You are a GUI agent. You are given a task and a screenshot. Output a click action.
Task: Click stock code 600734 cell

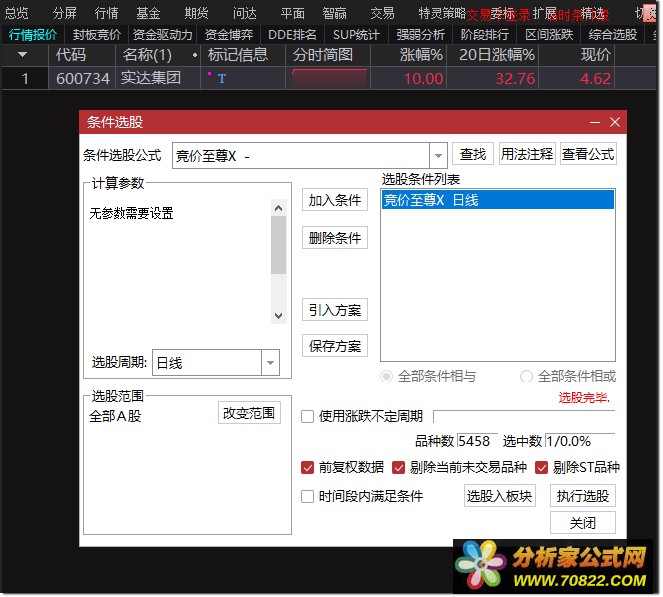pyautogui.click(x=83, y=78)
